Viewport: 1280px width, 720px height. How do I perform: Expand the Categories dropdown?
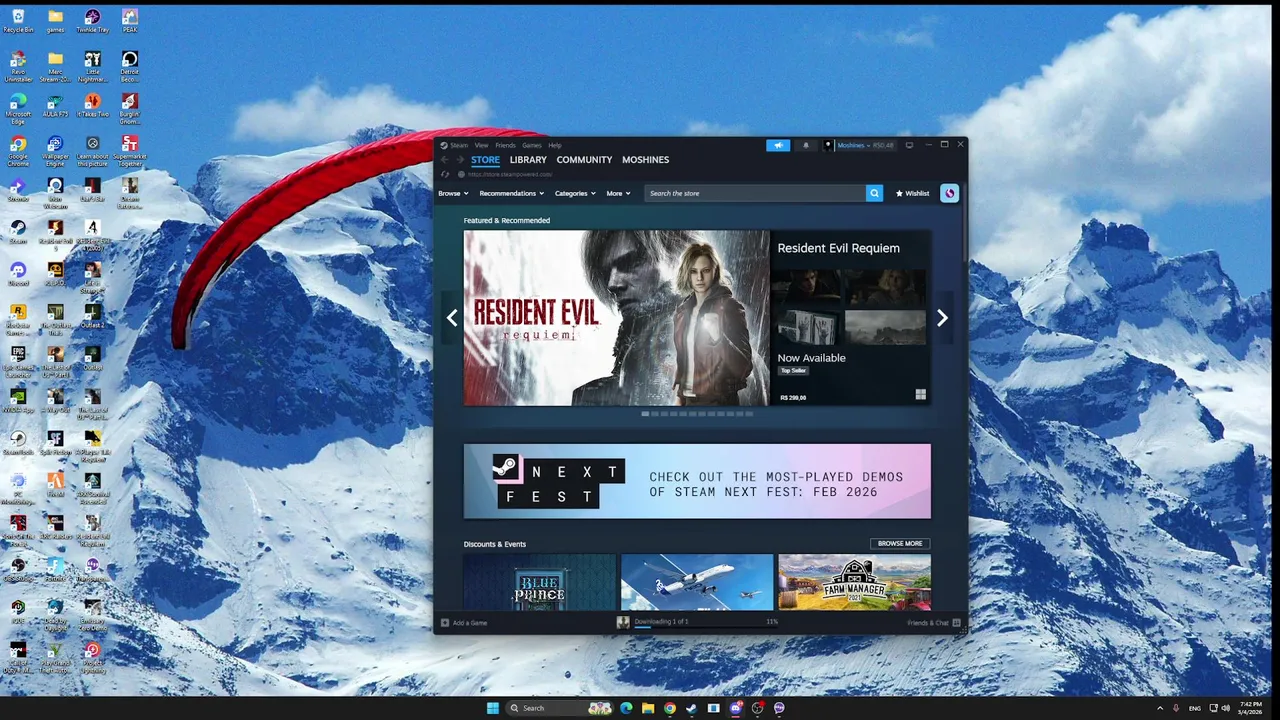tap(575, 193)
